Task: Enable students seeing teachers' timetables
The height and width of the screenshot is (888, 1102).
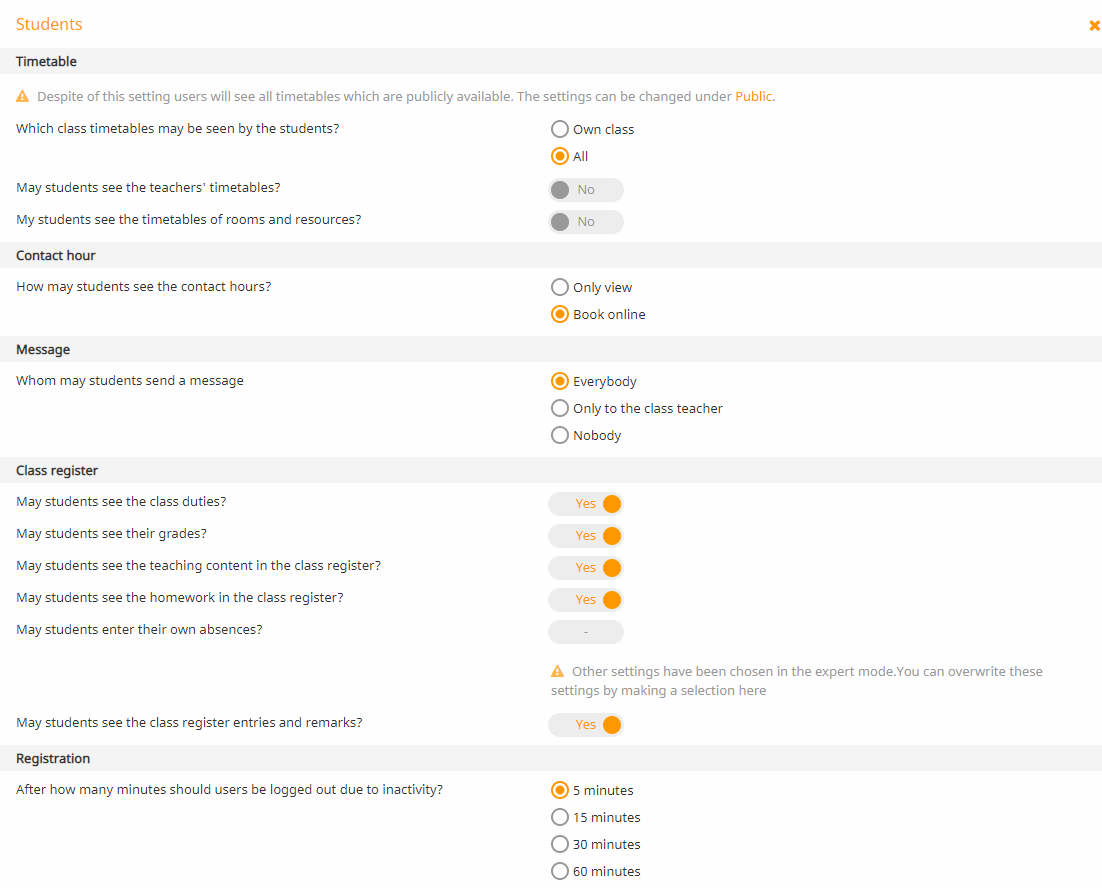Action: [x=585, y=190]
